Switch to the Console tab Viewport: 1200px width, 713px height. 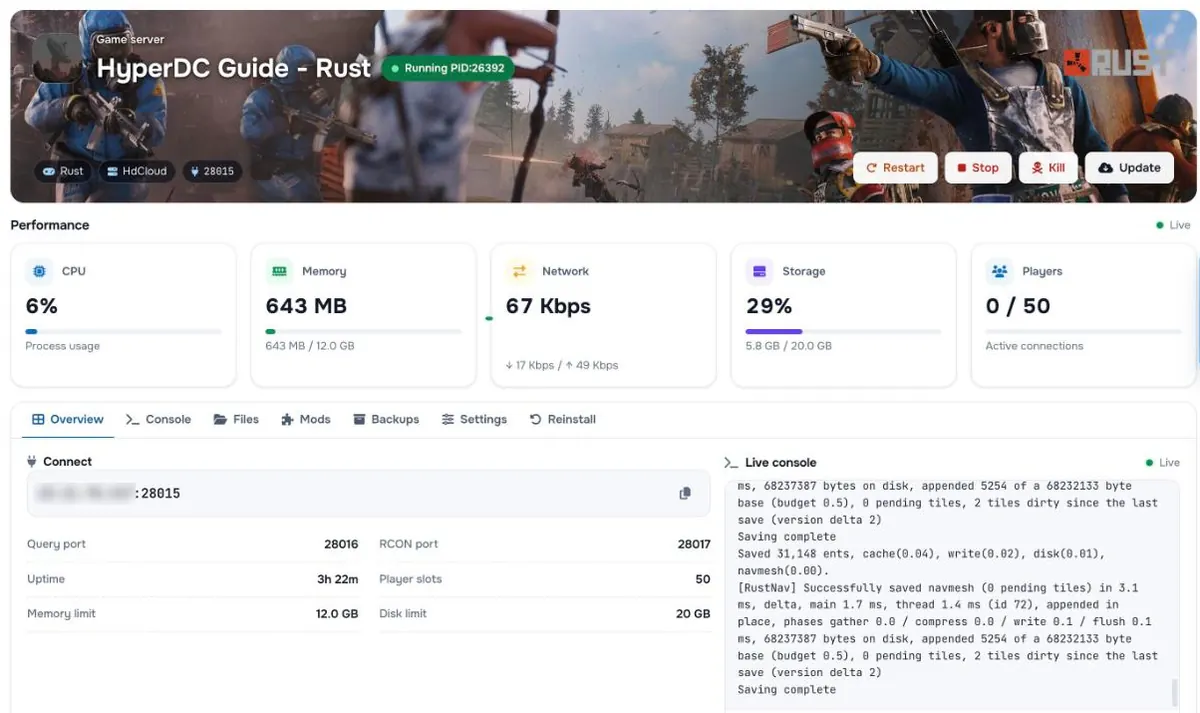[x=158, y=419]
